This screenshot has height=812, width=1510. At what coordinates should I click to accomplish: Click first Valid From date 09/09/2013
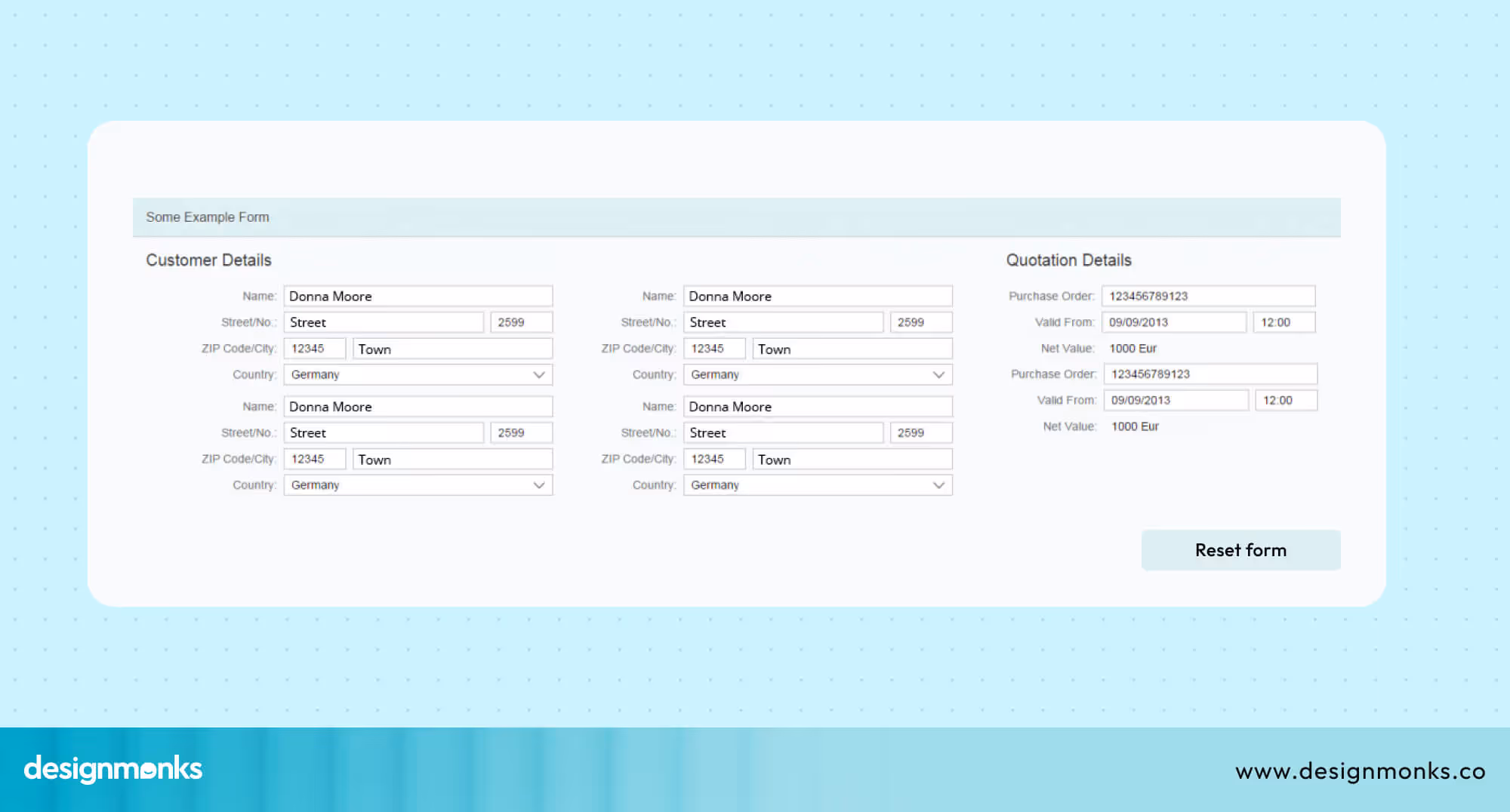point(1174,322)
